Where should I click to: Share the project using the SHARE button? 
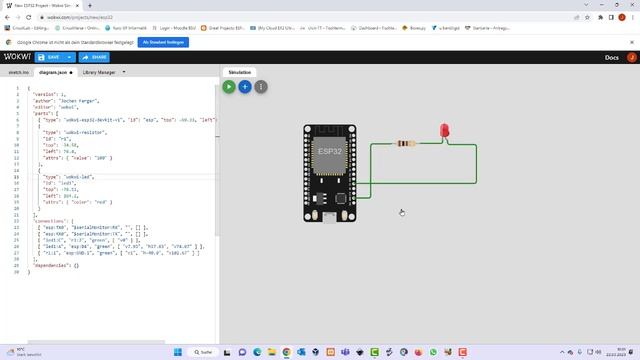[x=94, y=58]
